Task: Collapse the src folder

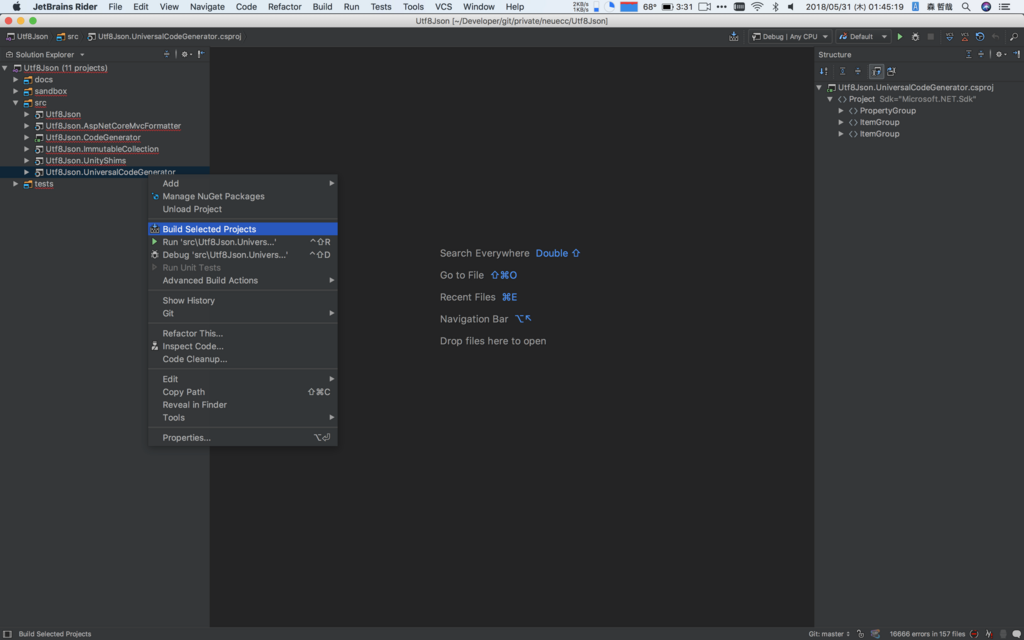Action: click(16, 103)
